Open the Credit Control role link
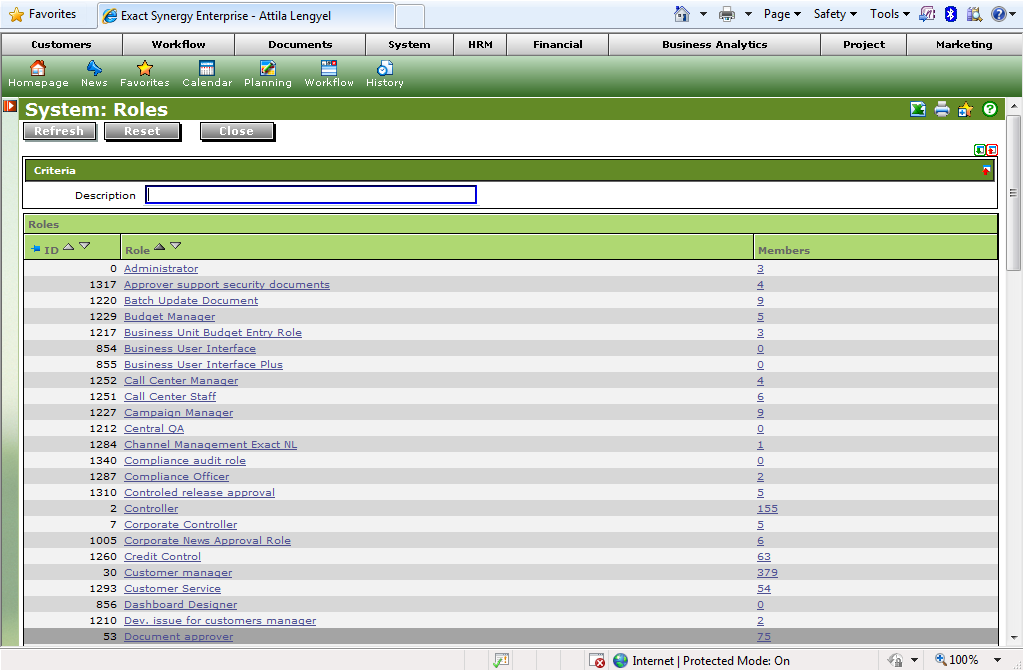This screenshot has height=671, width=1023. (x=162, y=557)
